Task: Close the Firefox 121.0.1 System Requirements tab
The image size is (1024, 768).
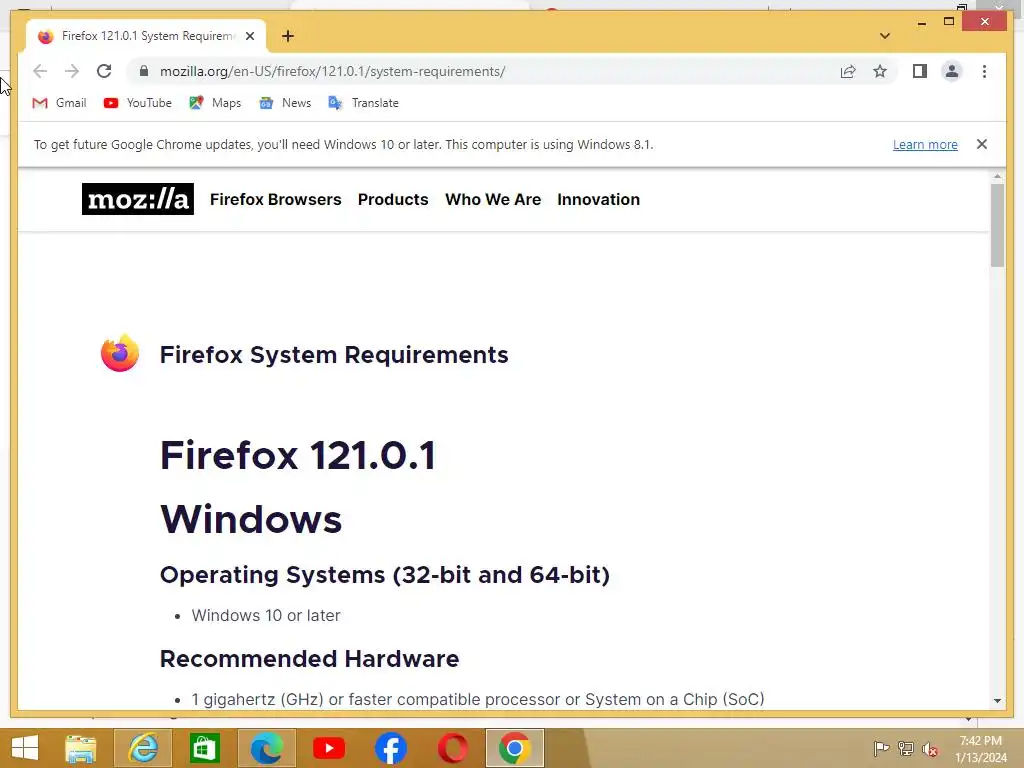Action: [x=249, y=36]
